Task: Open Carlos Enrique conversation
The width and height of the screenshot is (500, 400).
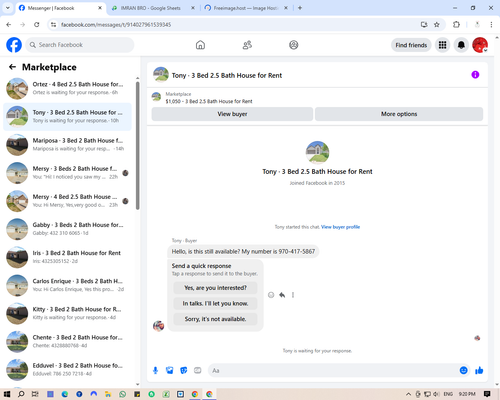Action: pos(68,285)
